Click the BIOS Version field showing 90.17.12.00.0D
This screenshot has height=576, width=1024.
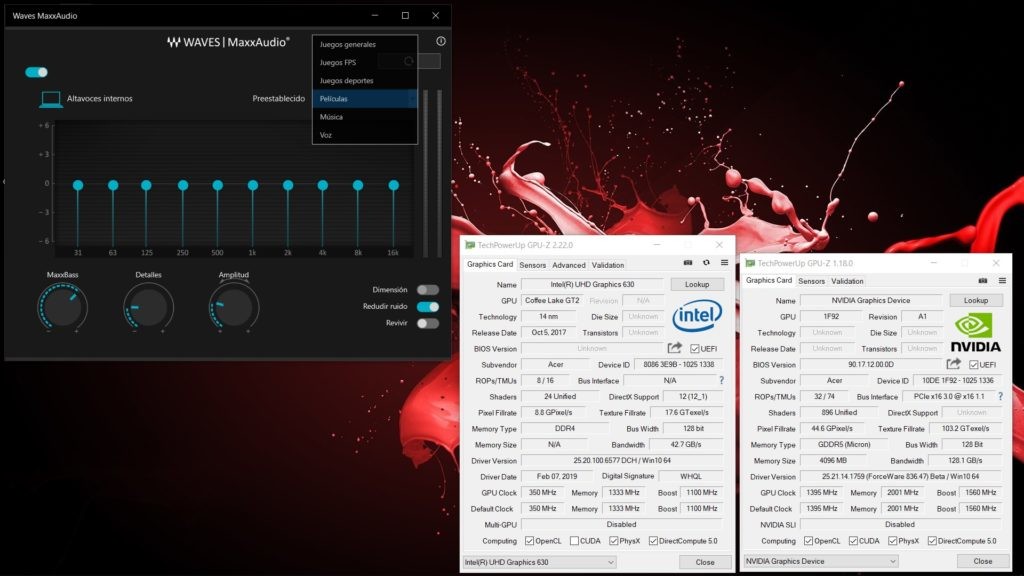click(871, 364)
